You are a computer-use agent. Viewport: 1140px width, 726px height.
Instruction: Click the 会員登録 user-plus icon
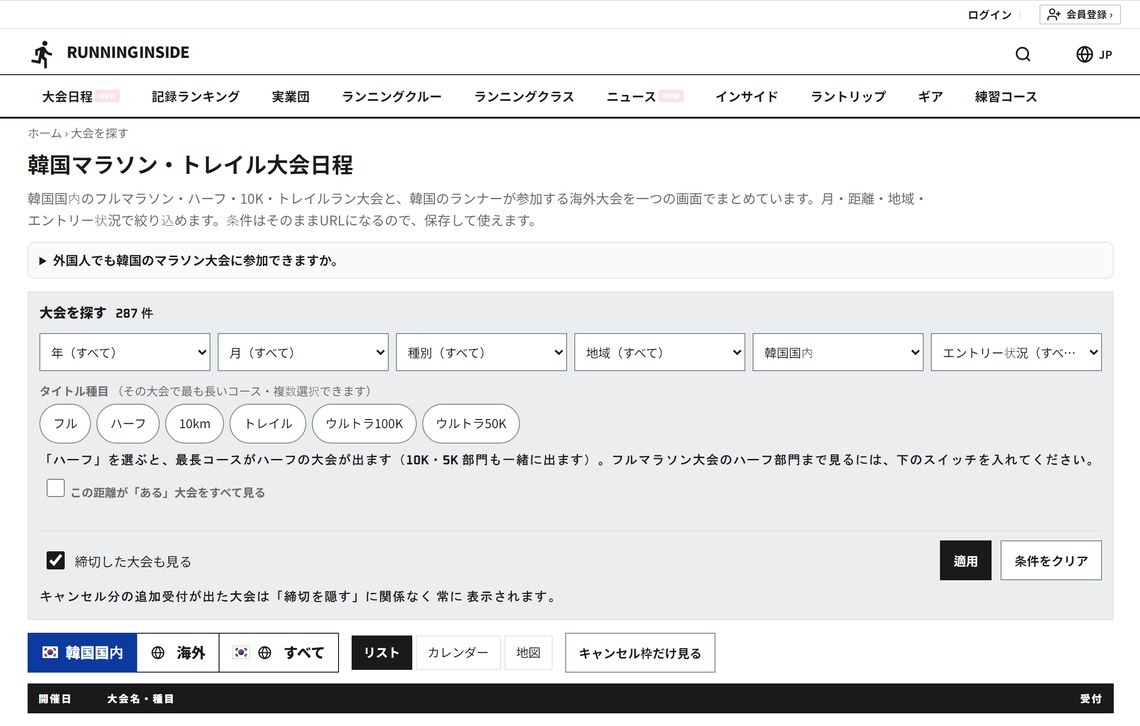point(1053,15)
